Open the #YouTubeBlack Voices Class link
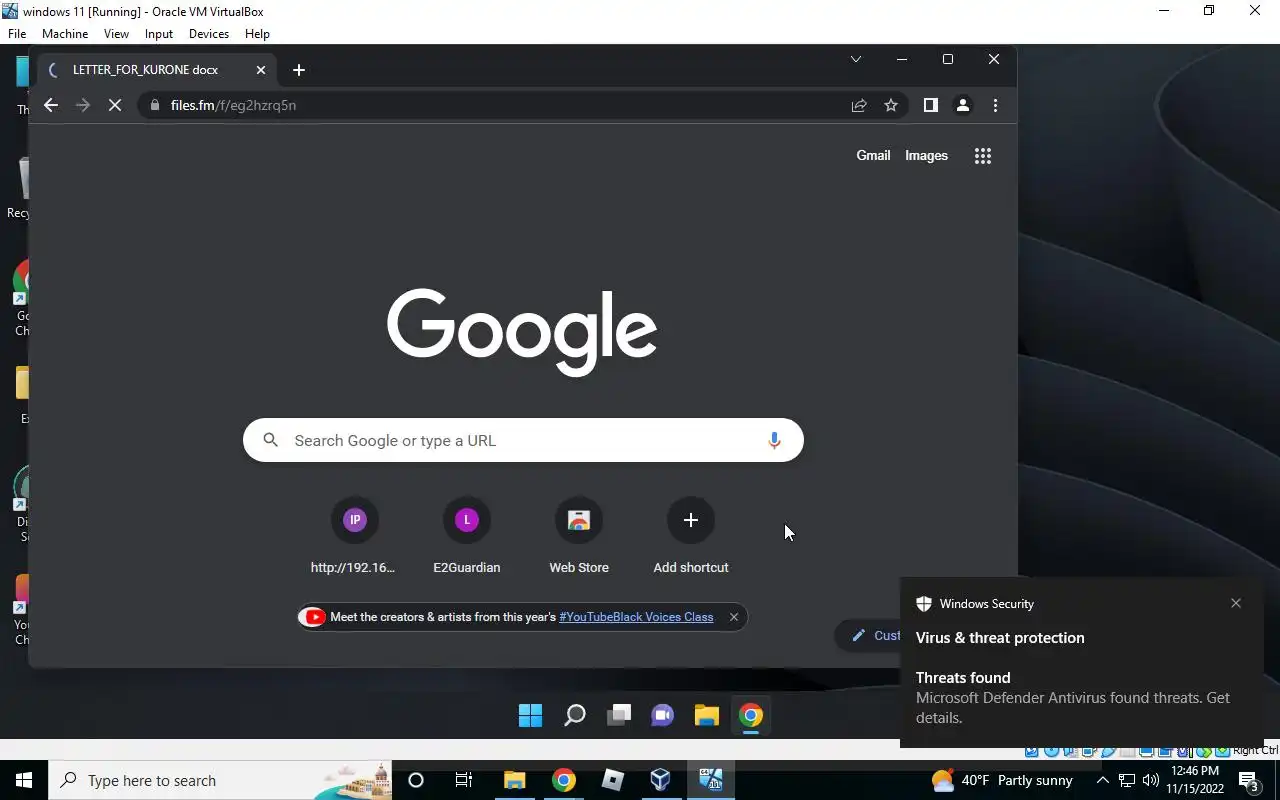 (636, 617)
